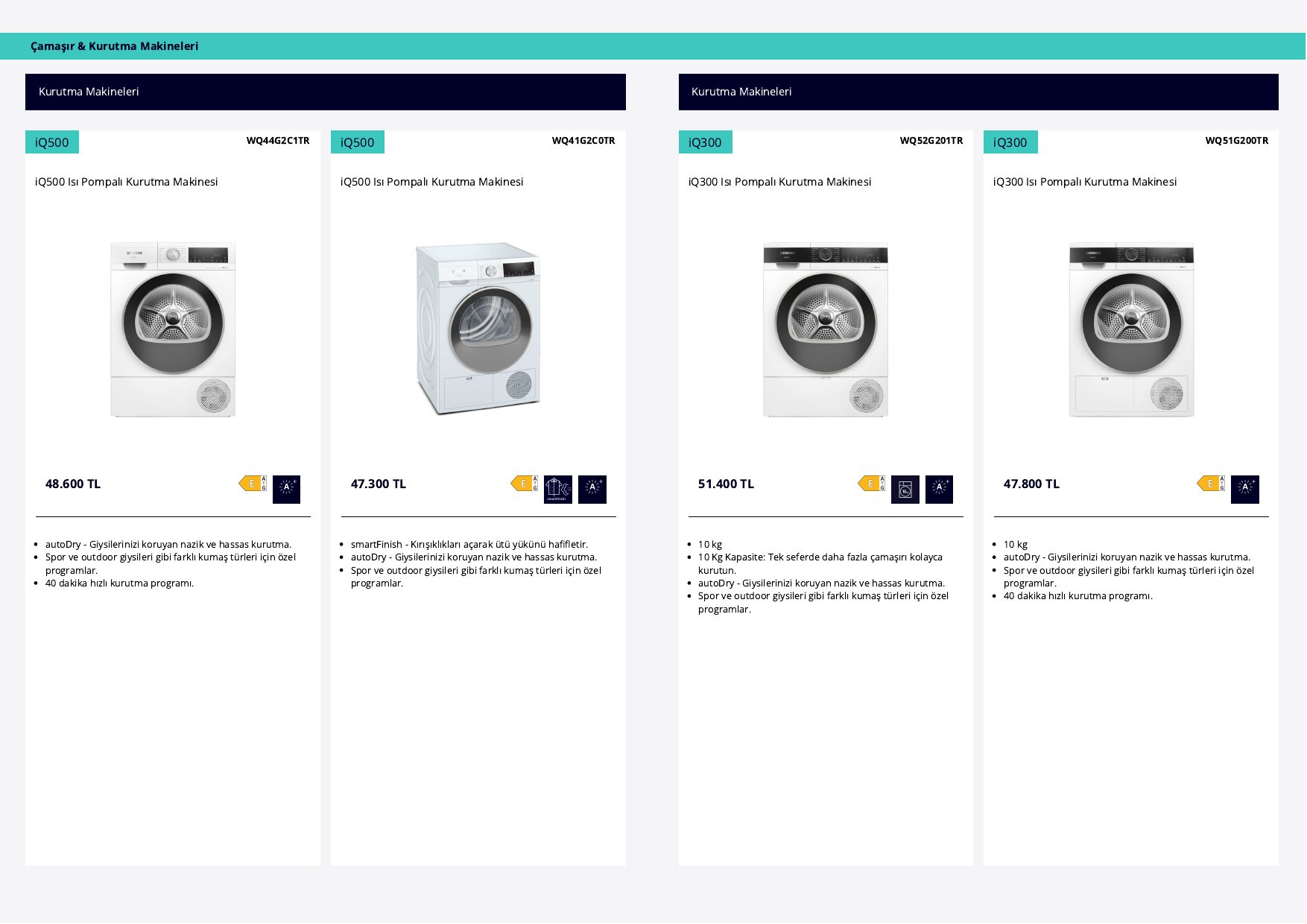Click the autoDry icon on the WQ52G201TR card

click(939, 490)
